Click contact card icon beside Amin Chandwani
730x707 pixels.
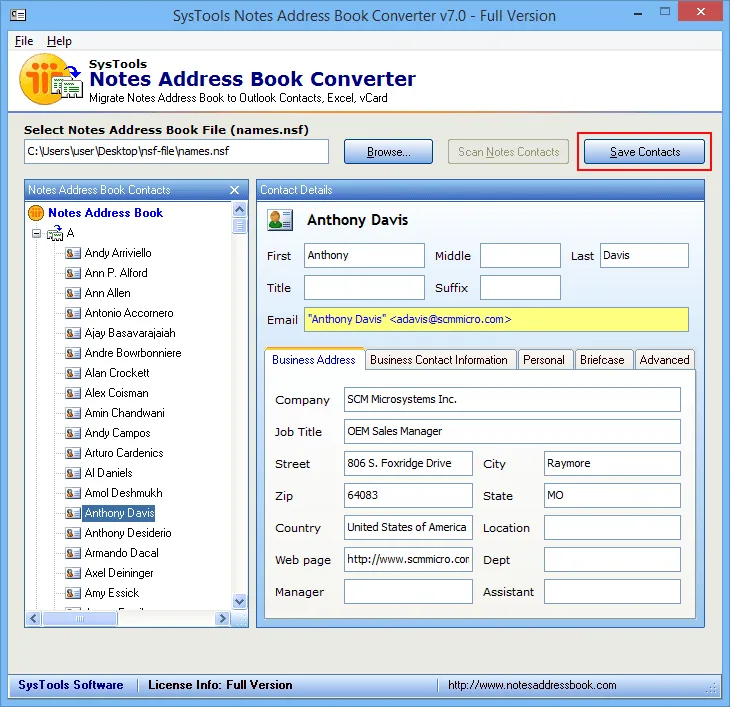[73, 413]
